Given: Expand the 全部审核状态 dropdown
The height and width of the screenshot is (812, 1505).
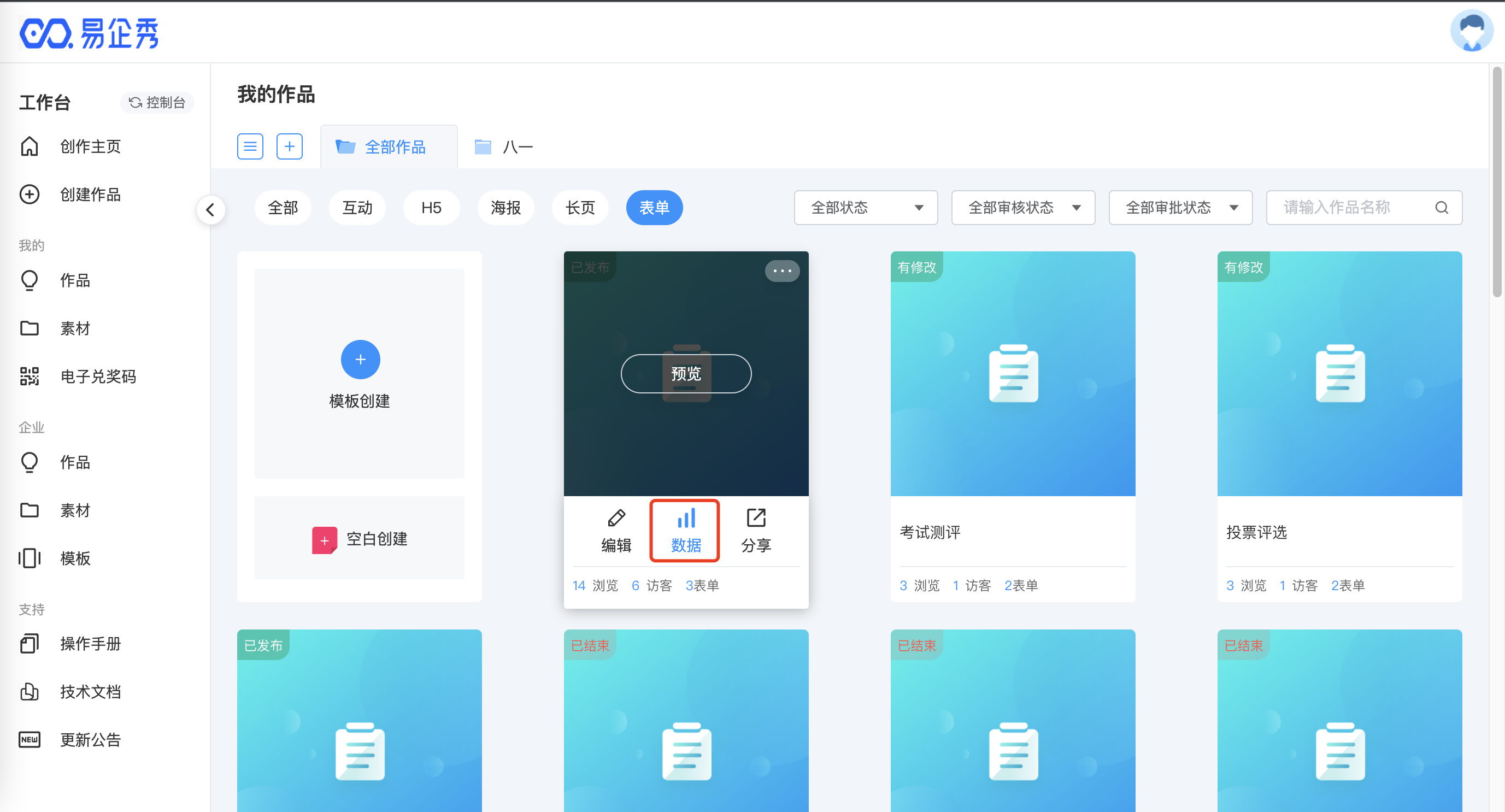Looking at the screenshot, I should [x=1022, y=208].
